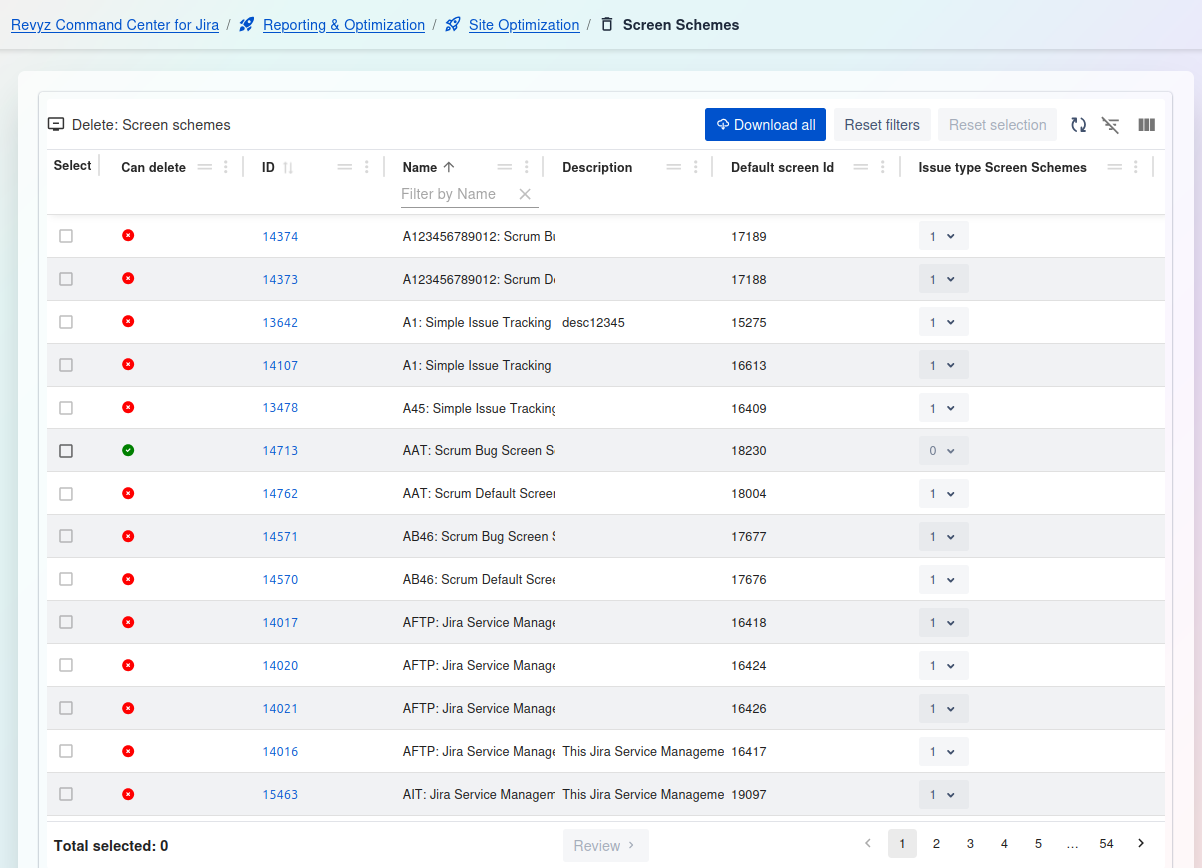Go to page 3 in pagination
1202x868 pixels.
point(970,844)
